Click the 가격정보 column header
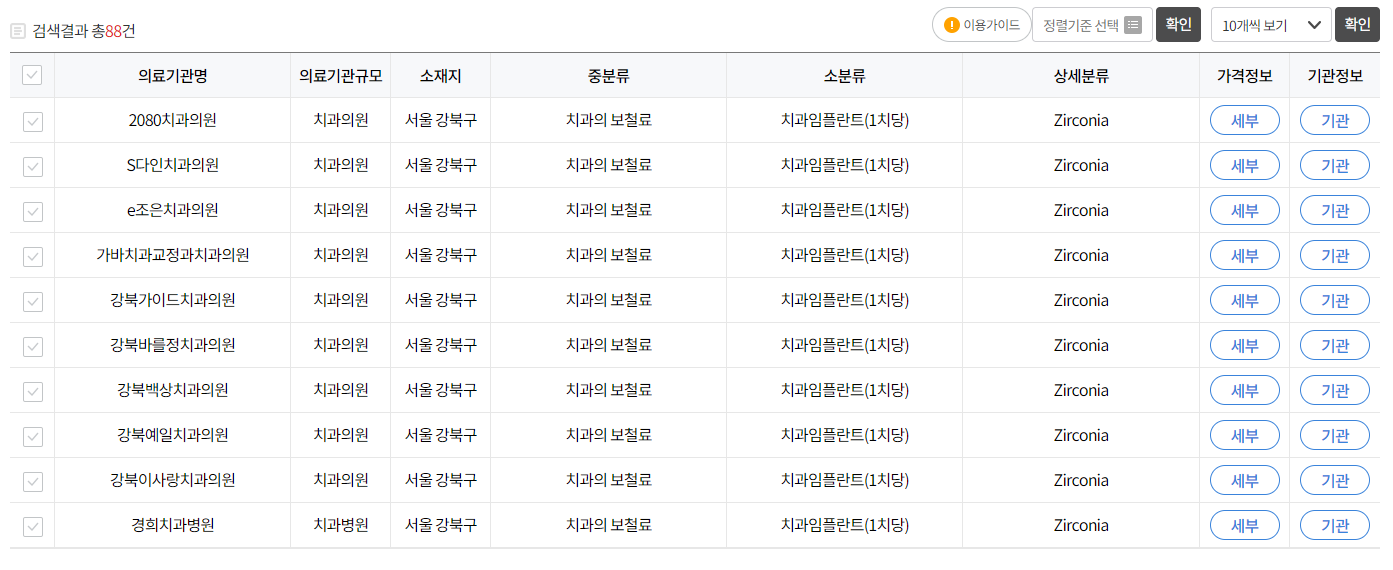The height and width of the screenshot is (570, 1393). pos(1245,76)
